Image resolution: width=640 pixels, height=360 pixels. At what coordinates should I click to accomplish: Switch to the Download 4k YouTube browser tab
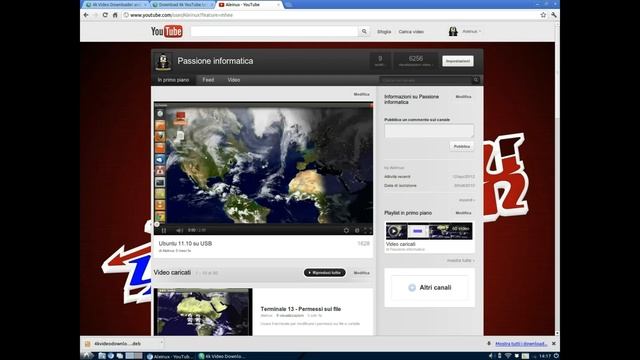click(182, 4)
